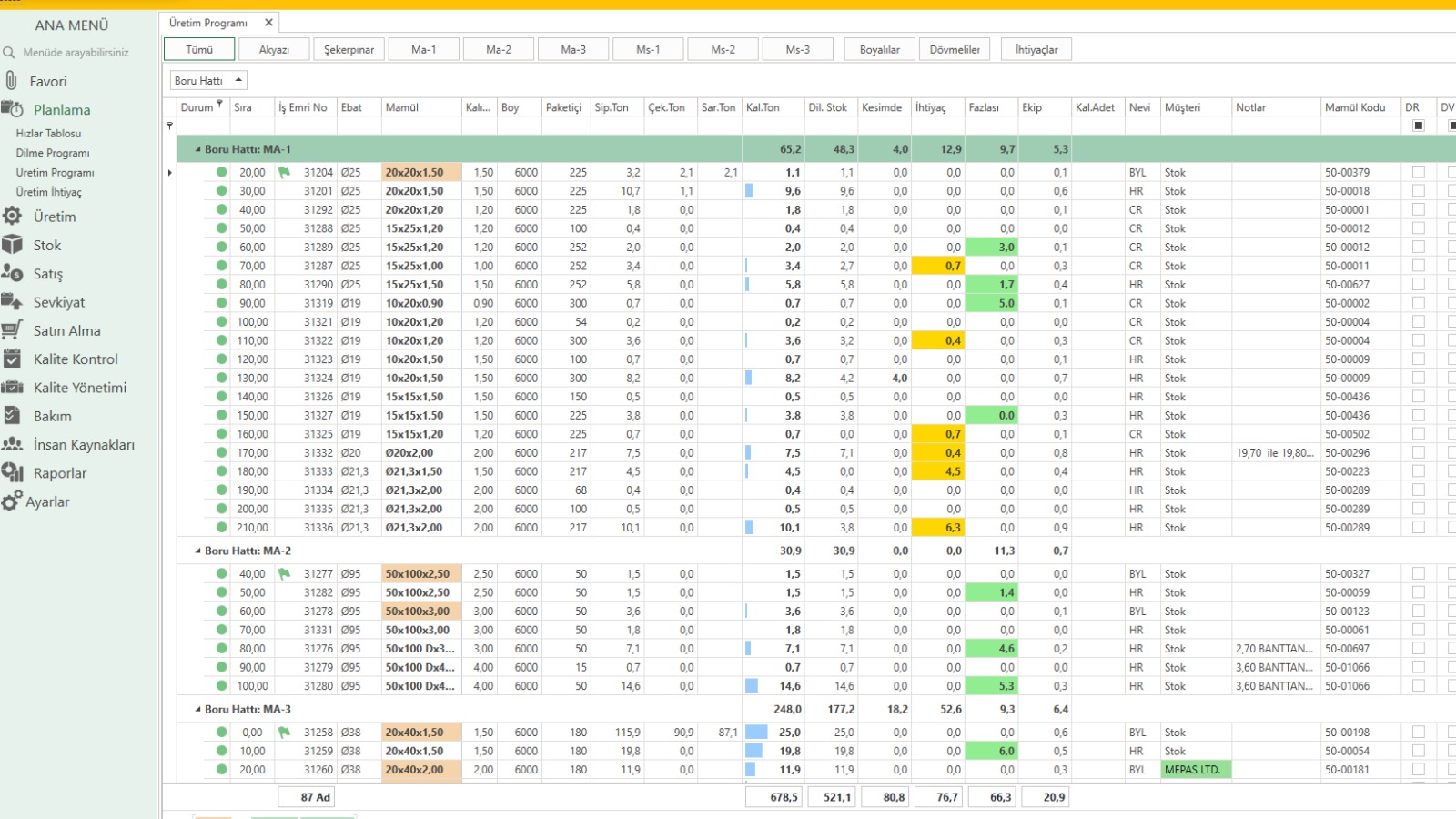1456x819 pixels.
Task: Select the Akyazı filter button
Action: 274,49
